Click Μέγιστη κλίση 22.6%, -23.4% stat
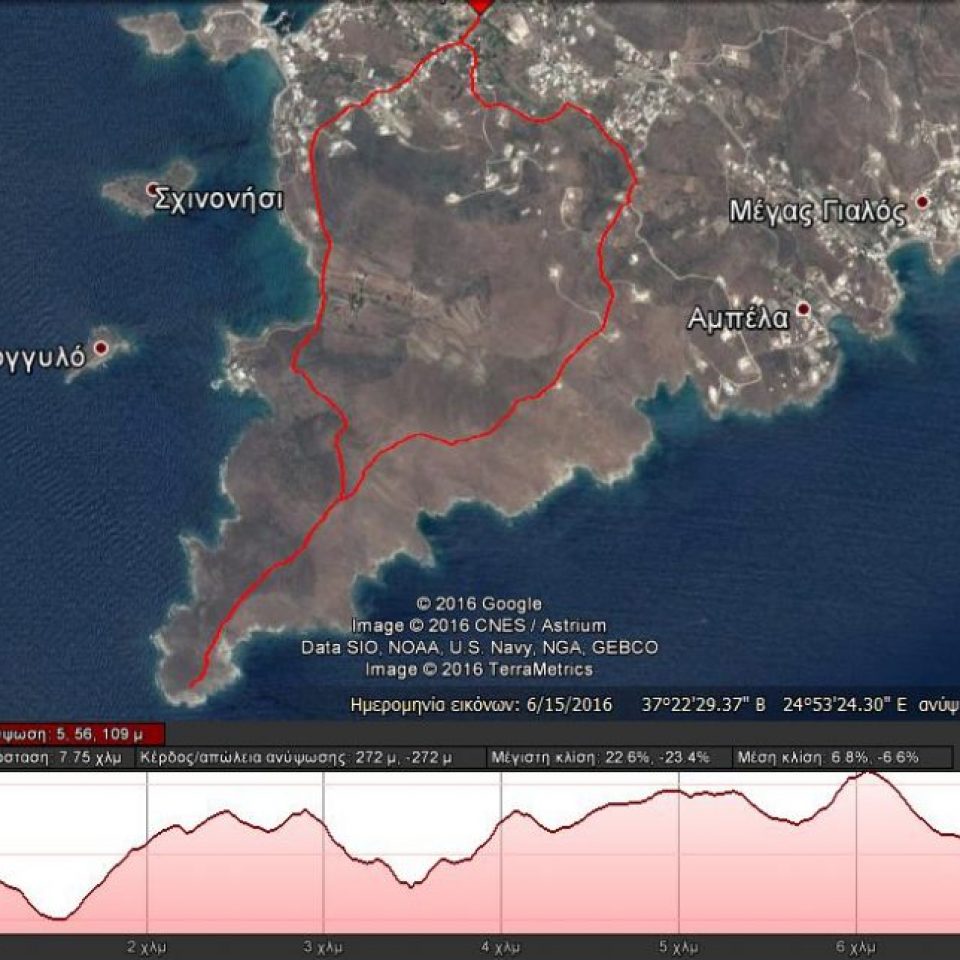 click(x=600, y=758)
